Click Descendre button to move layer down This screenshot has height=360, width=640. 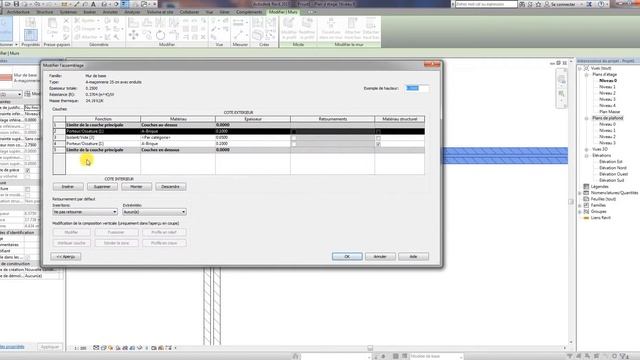click(171, 187)
